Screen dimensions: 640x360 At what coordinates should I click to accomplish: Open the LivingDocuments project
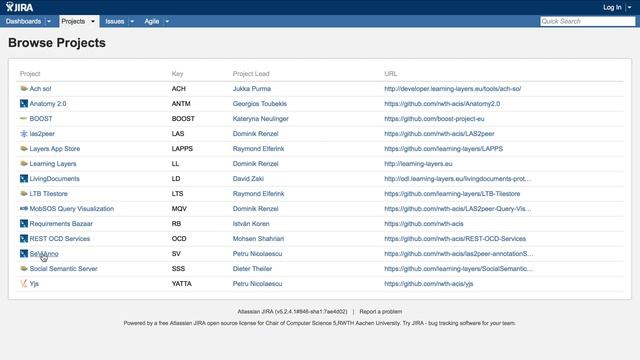coord(54,179)
